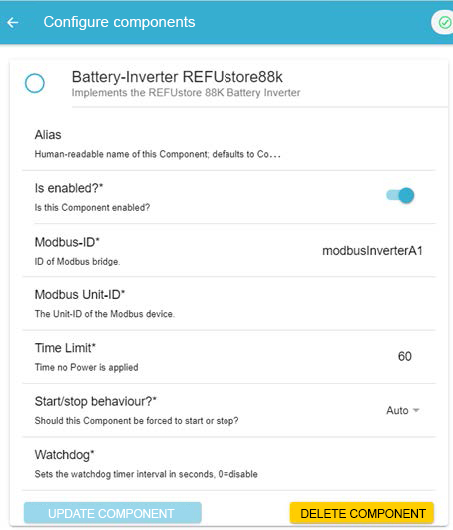Click the Modbus Unit-ID field row
Image resolution: width=453 pixels, height=530 pixels.
click(x=229, y=304)
